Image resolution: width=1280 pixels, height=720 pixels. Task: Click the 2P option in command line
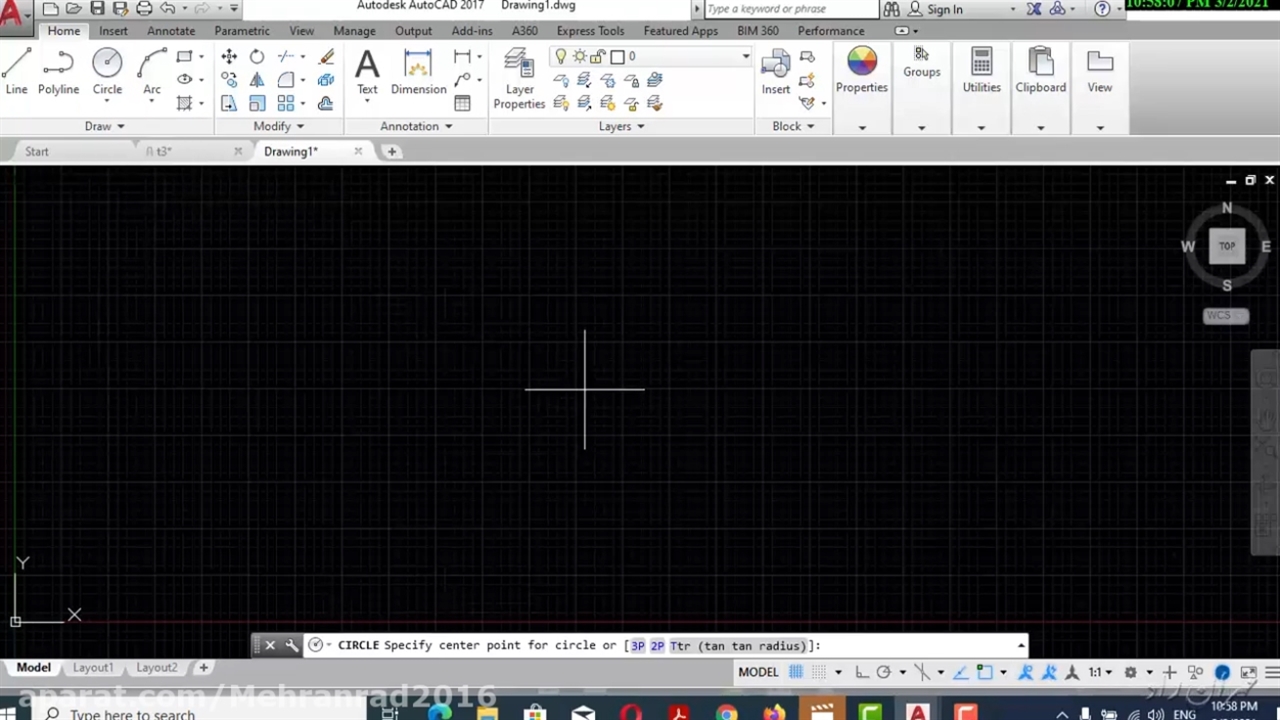[x=657, y=646]
